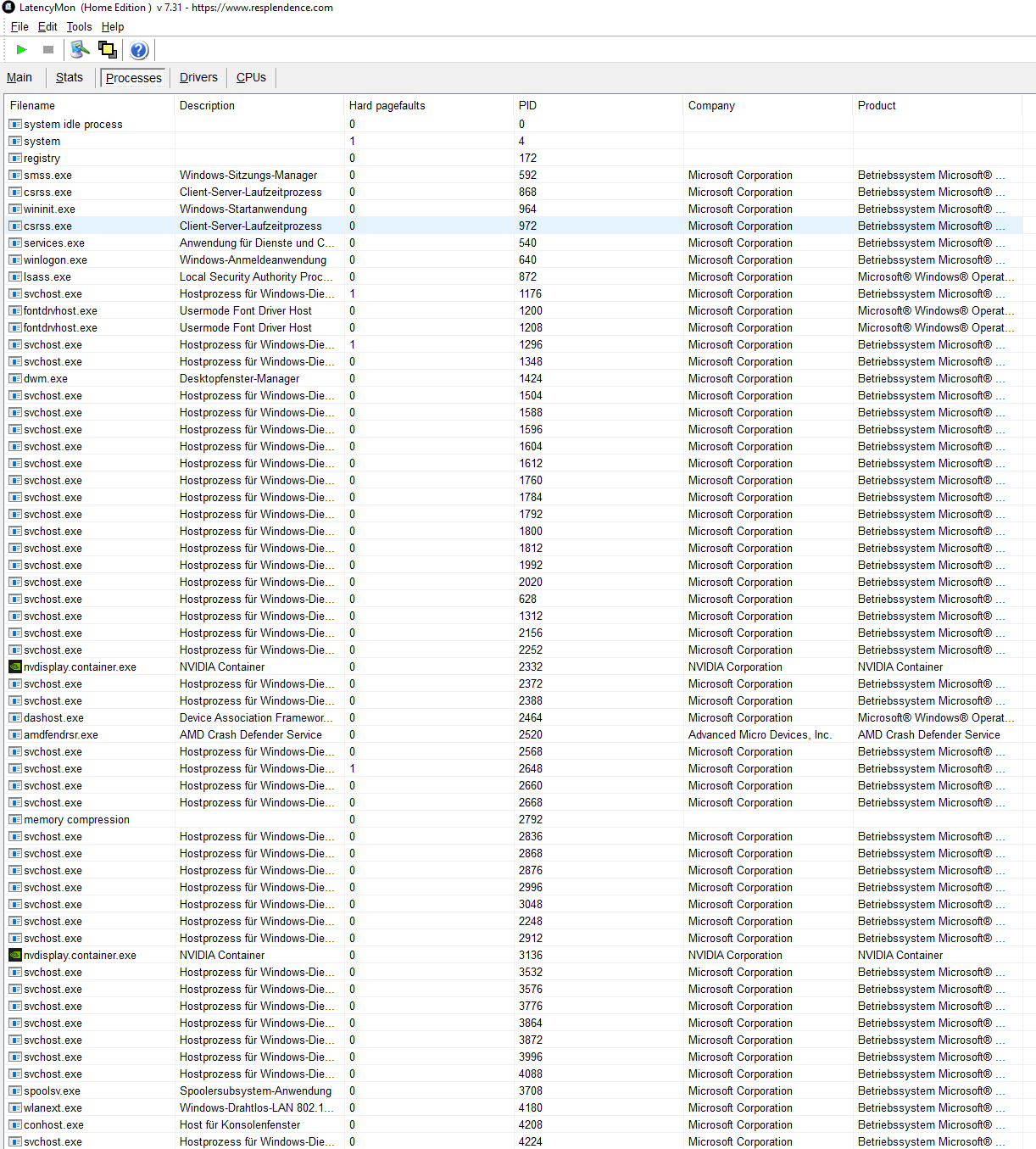
Task: Click 'AMD Crash Defender Service' description cell
Action: point(251,734)
